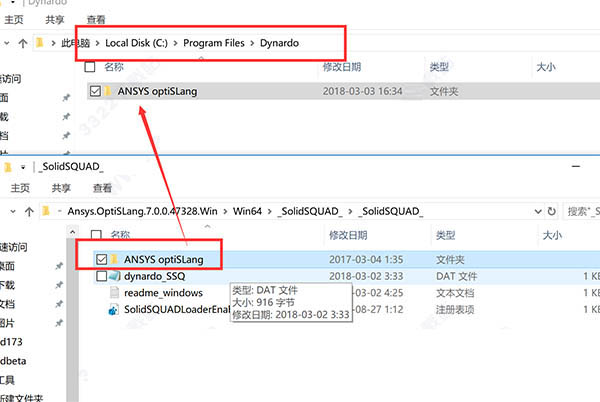Click date 2017-03-04 1:35 in _SolidSQUAD_ window
The image size is (600, 402).
tap(366, 260)
